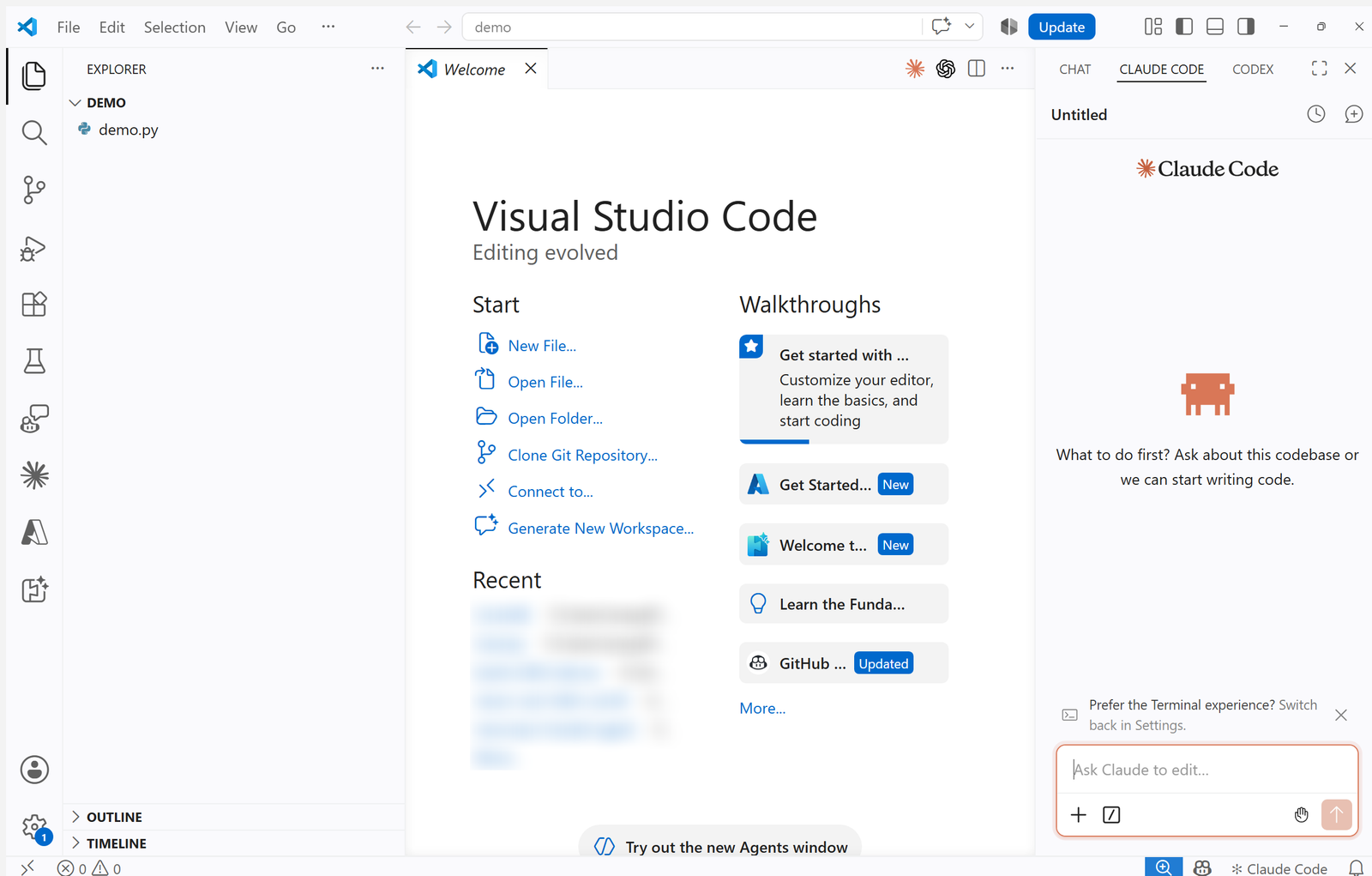1372x876 pixels.
Task: Dismiss the Prefer the Terminal experience notice
Action: (x=1341, y=715)
